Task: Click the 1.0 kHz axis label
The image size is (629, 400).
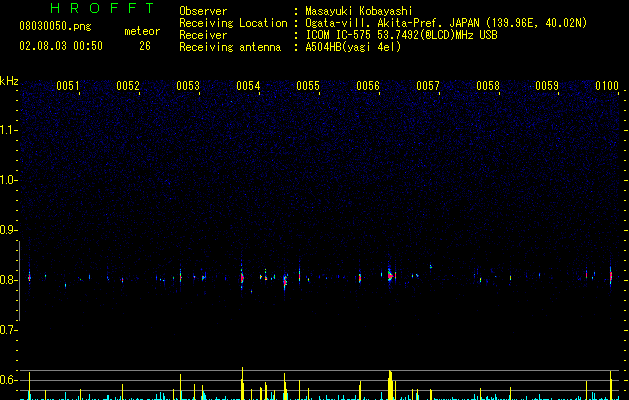Action: pos(8,180)
